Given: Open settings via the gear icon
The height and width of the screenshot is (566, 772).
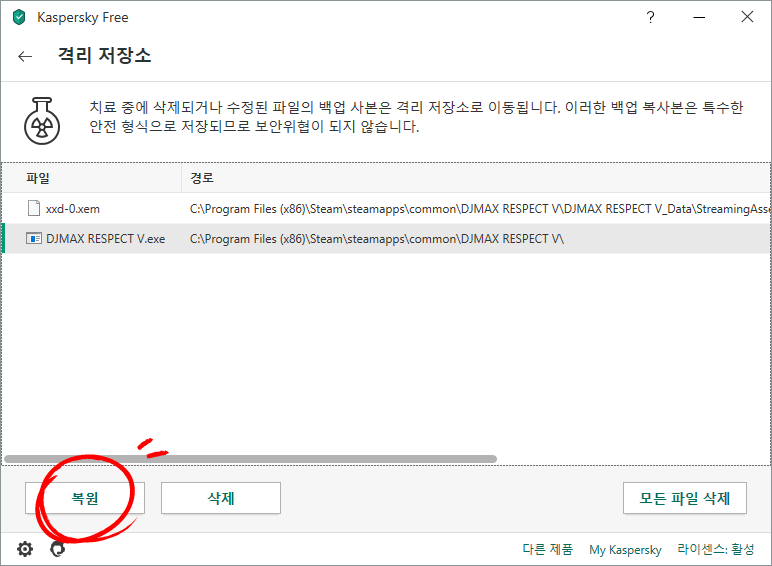Looking at the screenshot, I should (25, 549).
